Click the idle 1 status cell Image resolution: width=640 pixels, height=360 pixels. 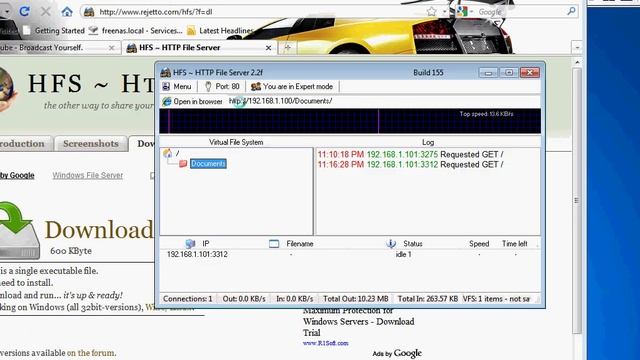click(403, 254)
